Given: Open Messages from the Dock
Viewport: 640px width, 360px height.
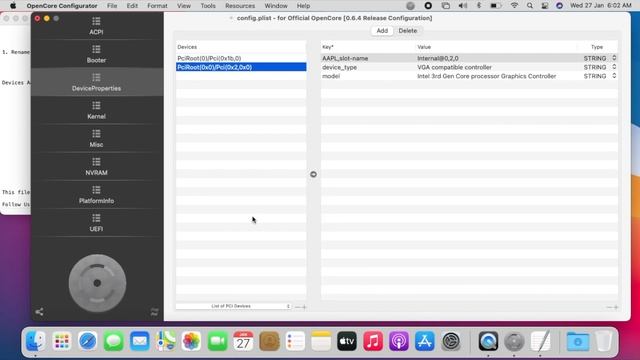Looking at the screenshot, I should [x=113, y=341].
